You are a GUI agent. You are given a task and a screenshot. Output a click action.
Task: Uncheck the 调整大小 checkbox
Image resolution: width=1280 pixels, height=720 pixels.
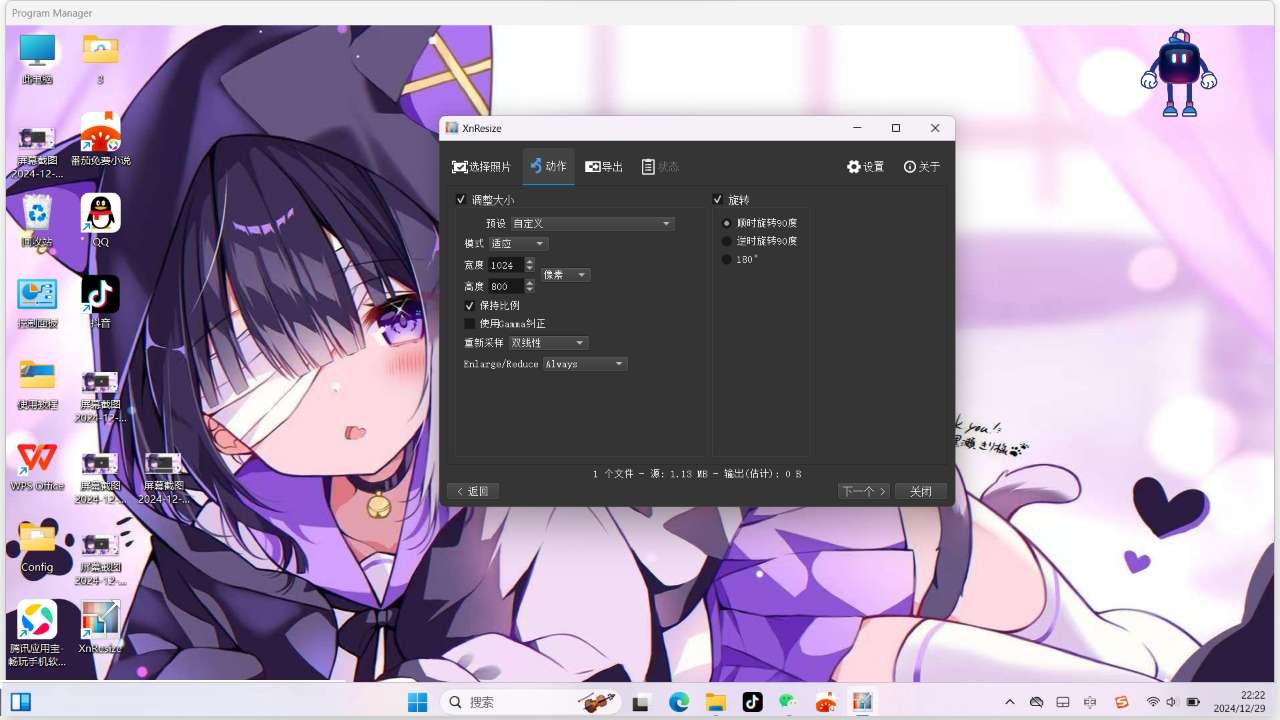click(x=461, y=200)
